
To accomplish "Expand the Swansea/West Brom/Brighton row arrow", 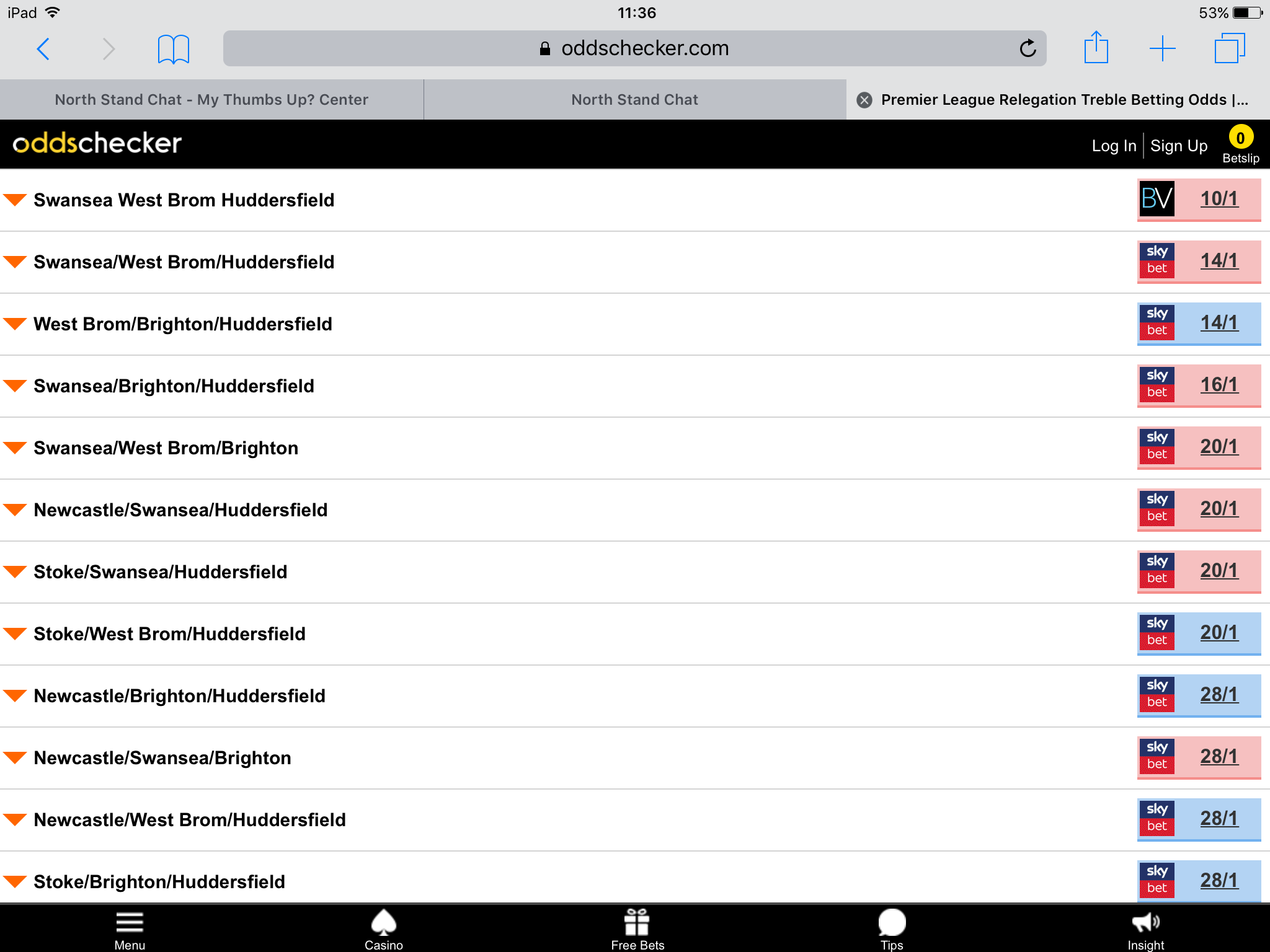I will (x=15, y=447).
